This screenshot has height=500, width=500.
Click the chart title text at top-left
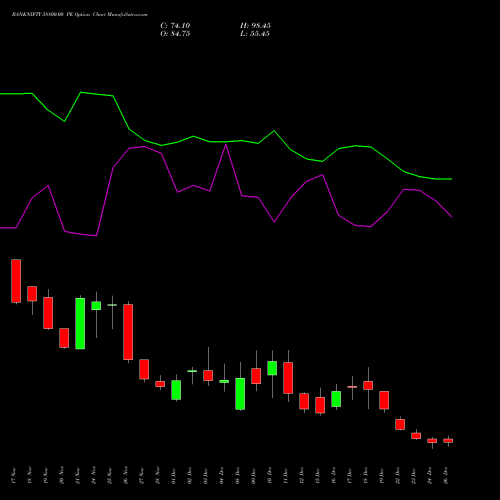point(79,15)
